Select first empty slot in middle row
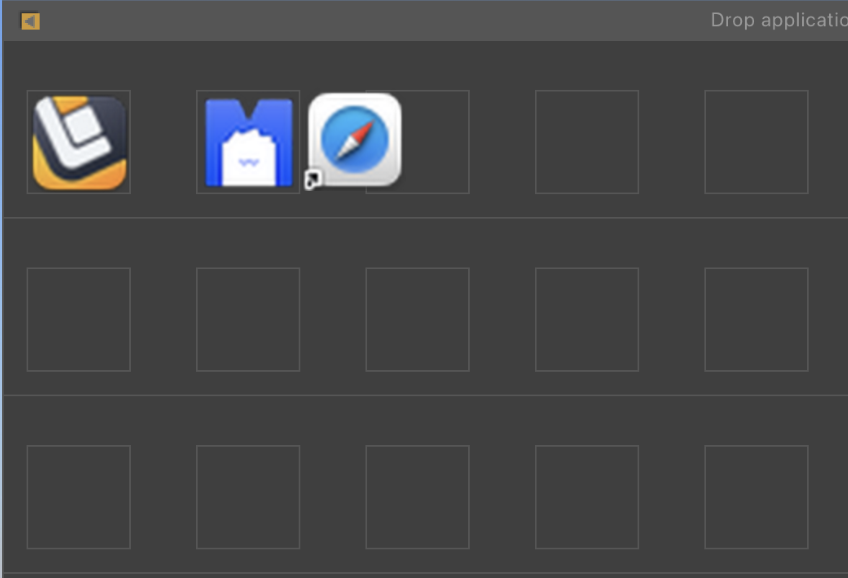 pyautogui.click(x=79, y=320)
